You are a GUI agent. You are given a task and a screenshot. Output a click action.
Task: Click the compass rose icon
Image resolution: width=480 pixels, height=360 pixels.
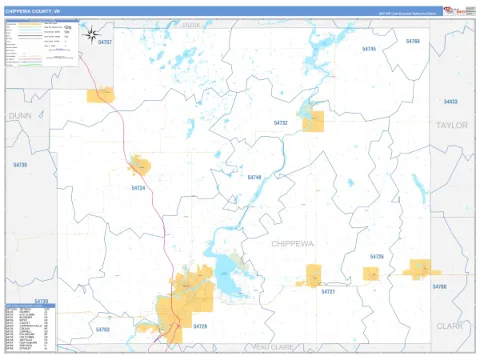[x=92, y=35]
